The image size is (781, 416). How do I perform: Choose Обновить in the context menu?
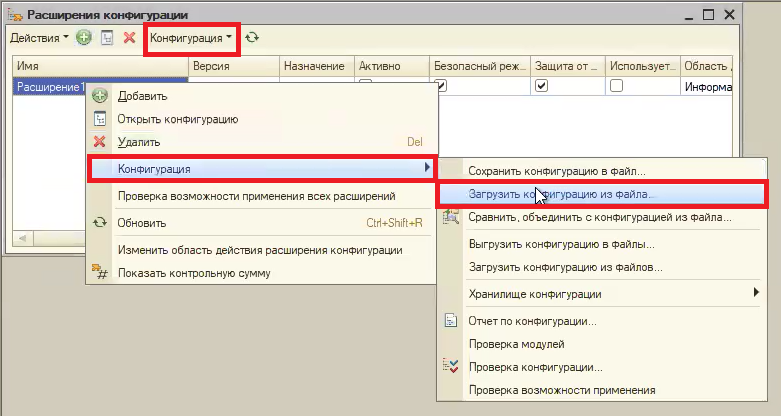[262, 223]
